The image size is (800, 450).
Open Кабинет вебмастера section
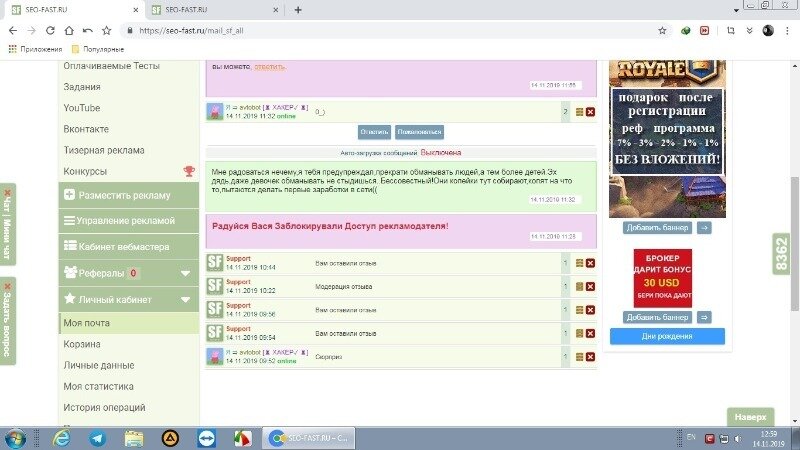[129, 246]
